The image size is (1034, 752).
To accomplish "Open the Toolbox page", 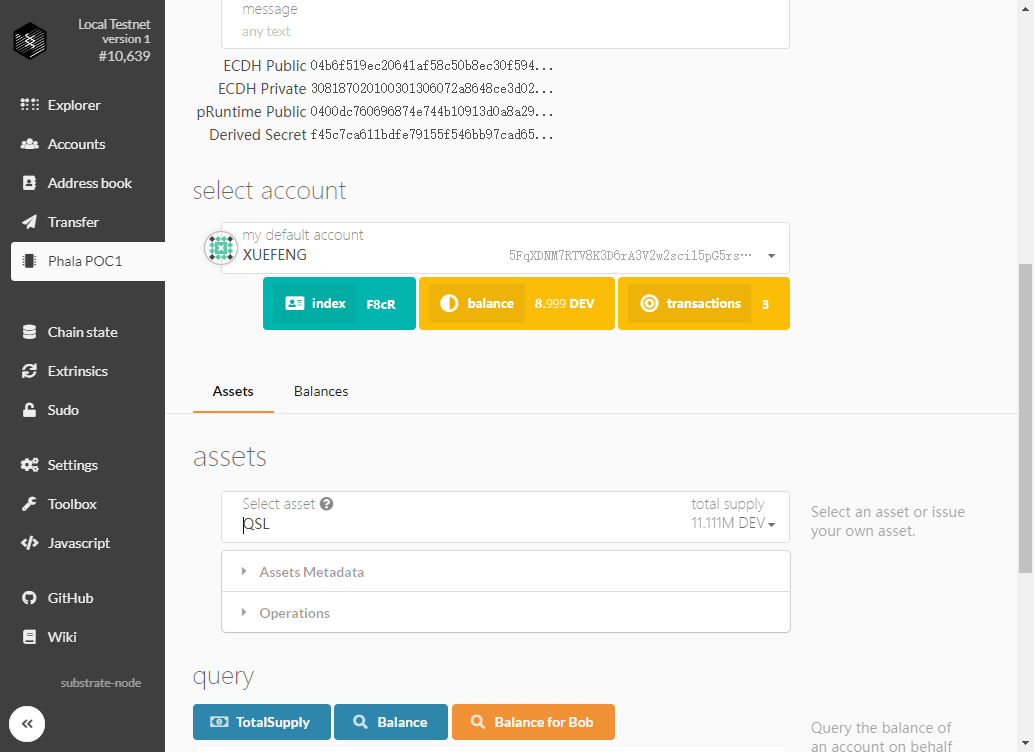I will click(72, 504).
